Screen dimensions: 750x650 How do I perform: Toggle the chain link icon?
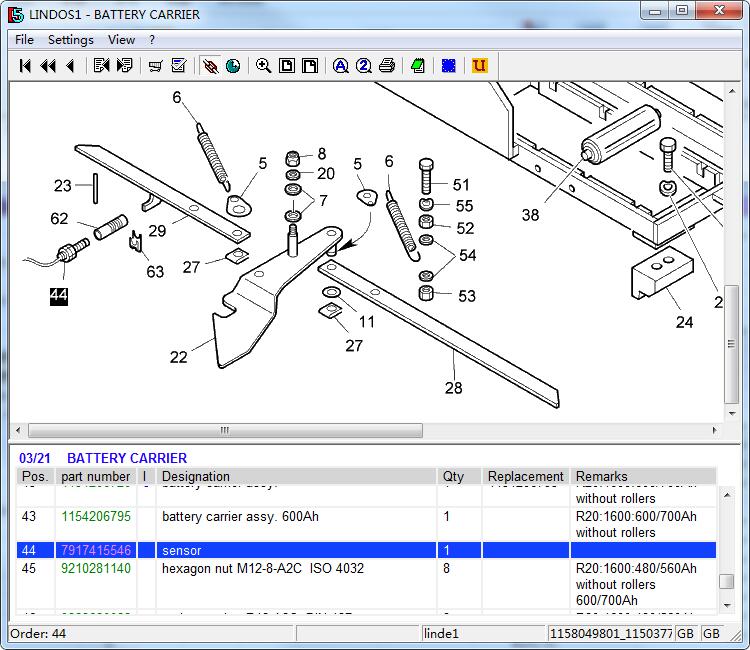point(210,66)
